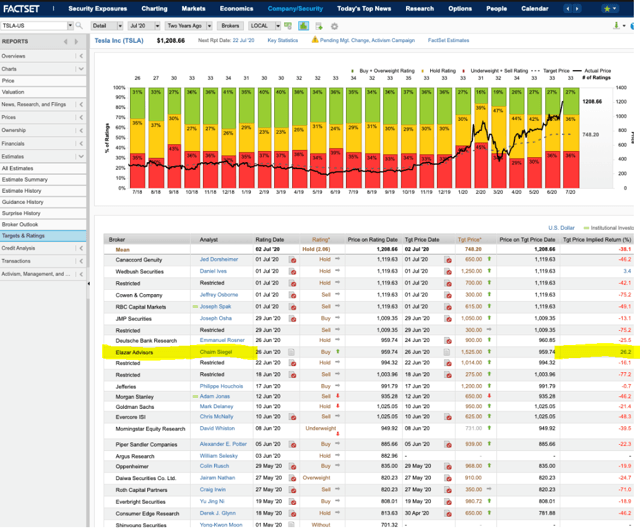Expand the Financials section in Reports
Screen dimensions: 640x529
coord(81,144)
